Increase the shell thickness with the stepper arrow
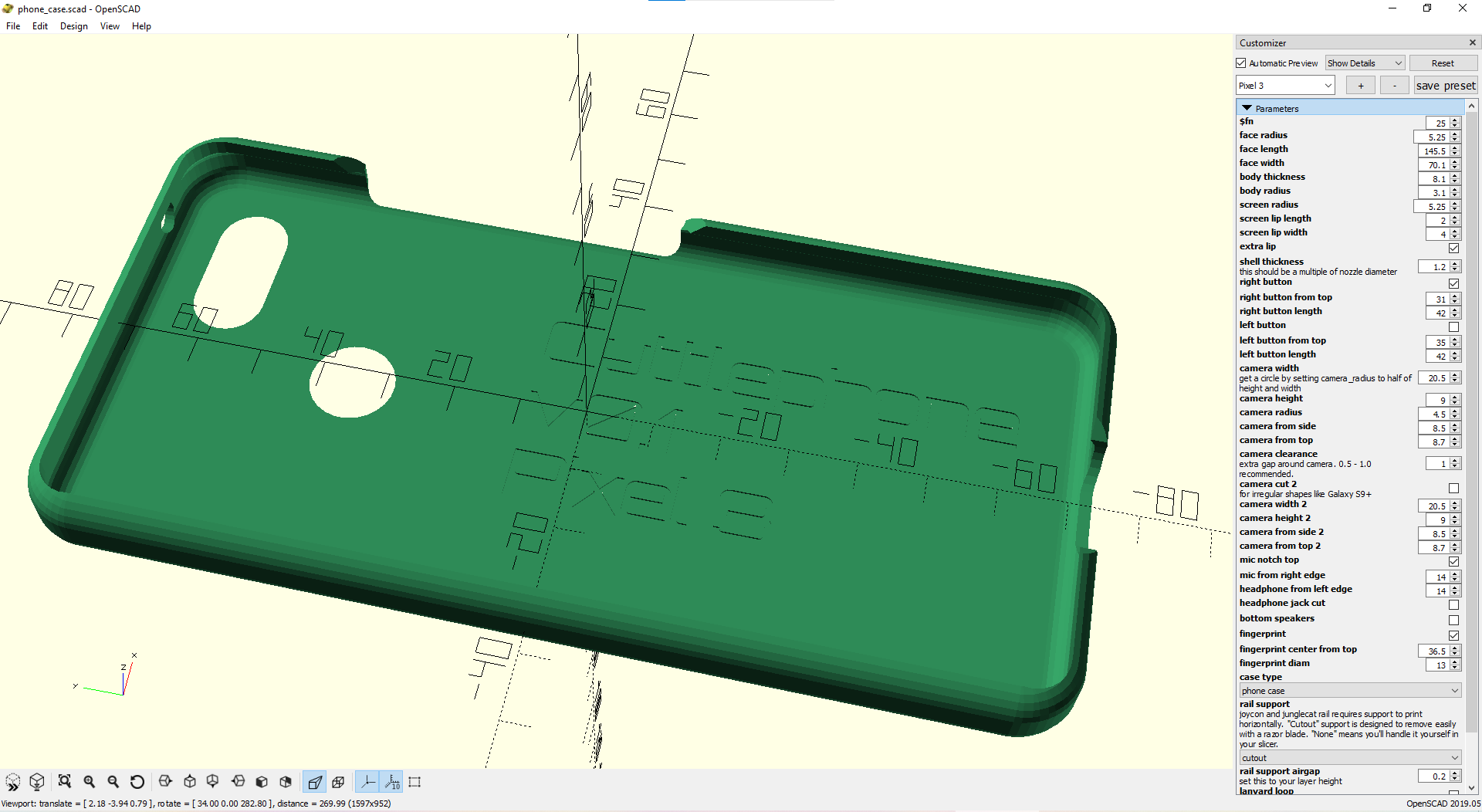The image size is (1482, 812). point(1455,264)
